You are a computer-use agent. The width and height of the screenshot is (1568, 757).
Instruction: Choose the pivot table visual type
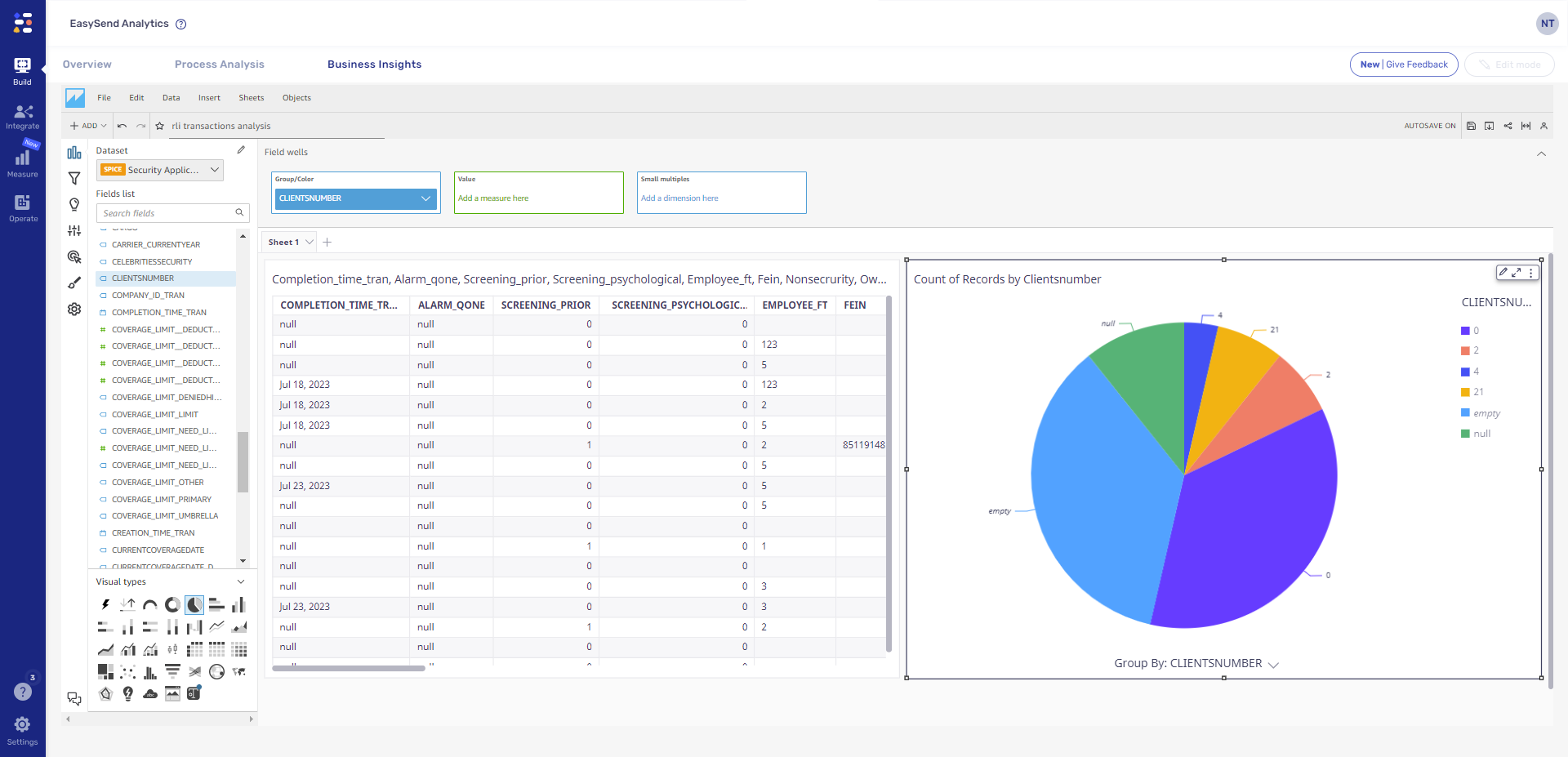pyautogui.click(x=196, y=649)
